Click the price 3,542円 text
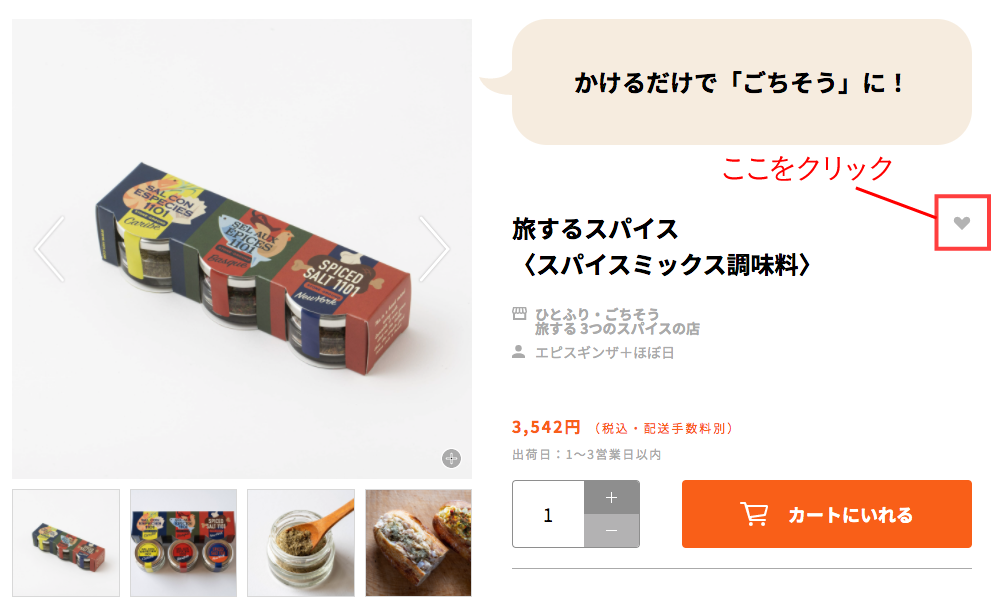Screen dimensions: 998x603 pyautogui.click(x=546, y=427)
